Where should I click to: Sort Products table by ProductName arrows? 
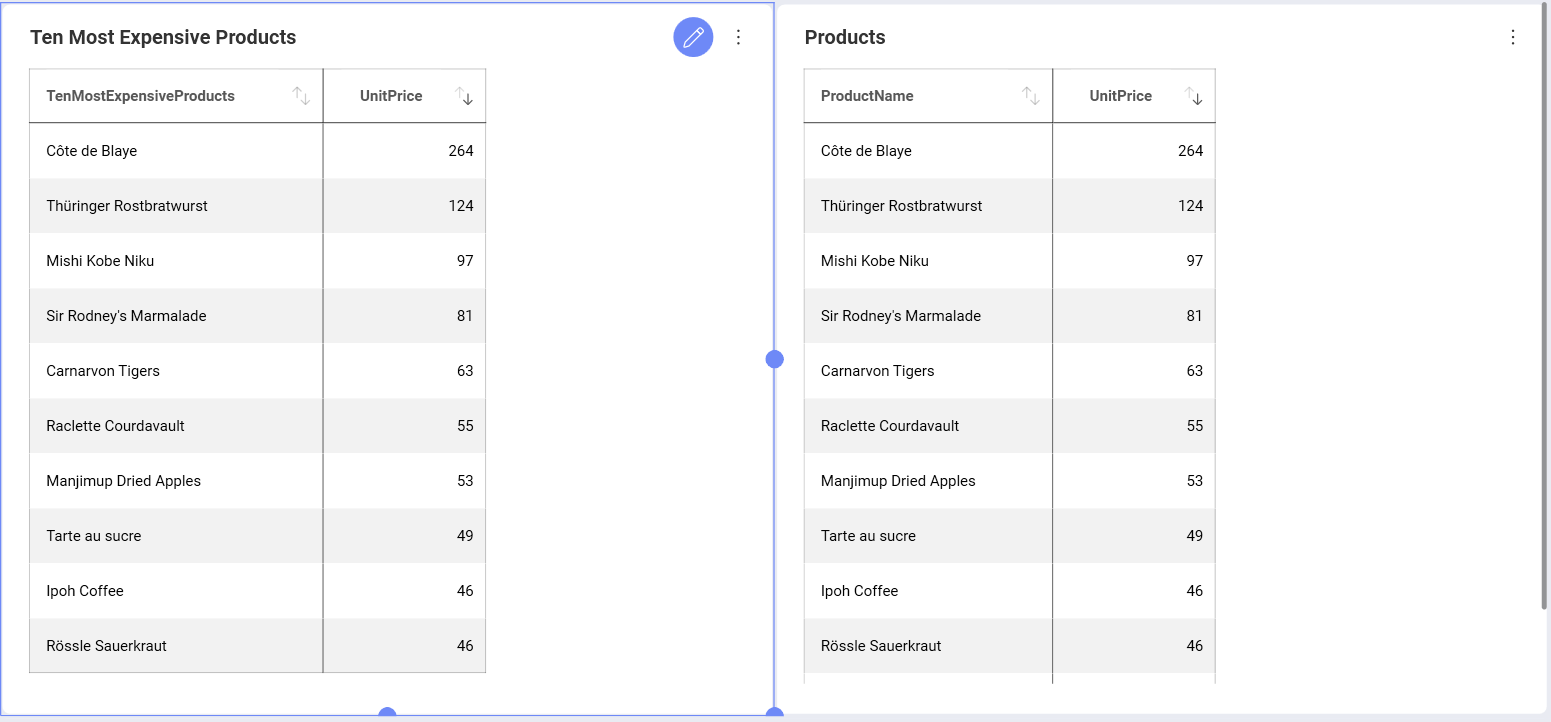tap(1031, 96)
